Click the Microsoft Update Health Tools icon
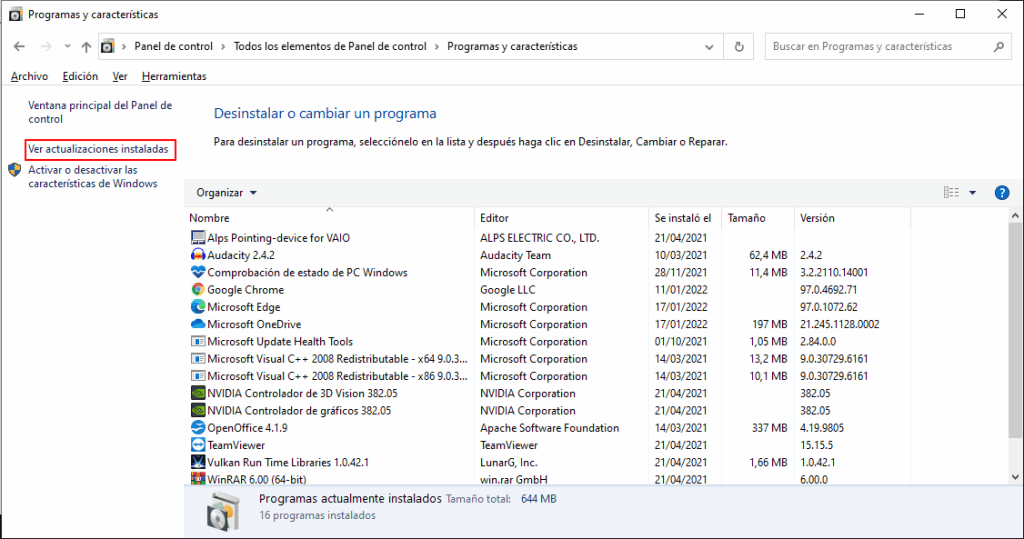The width and height of the screenshot is (1024, 539). (x=197, y=342)
